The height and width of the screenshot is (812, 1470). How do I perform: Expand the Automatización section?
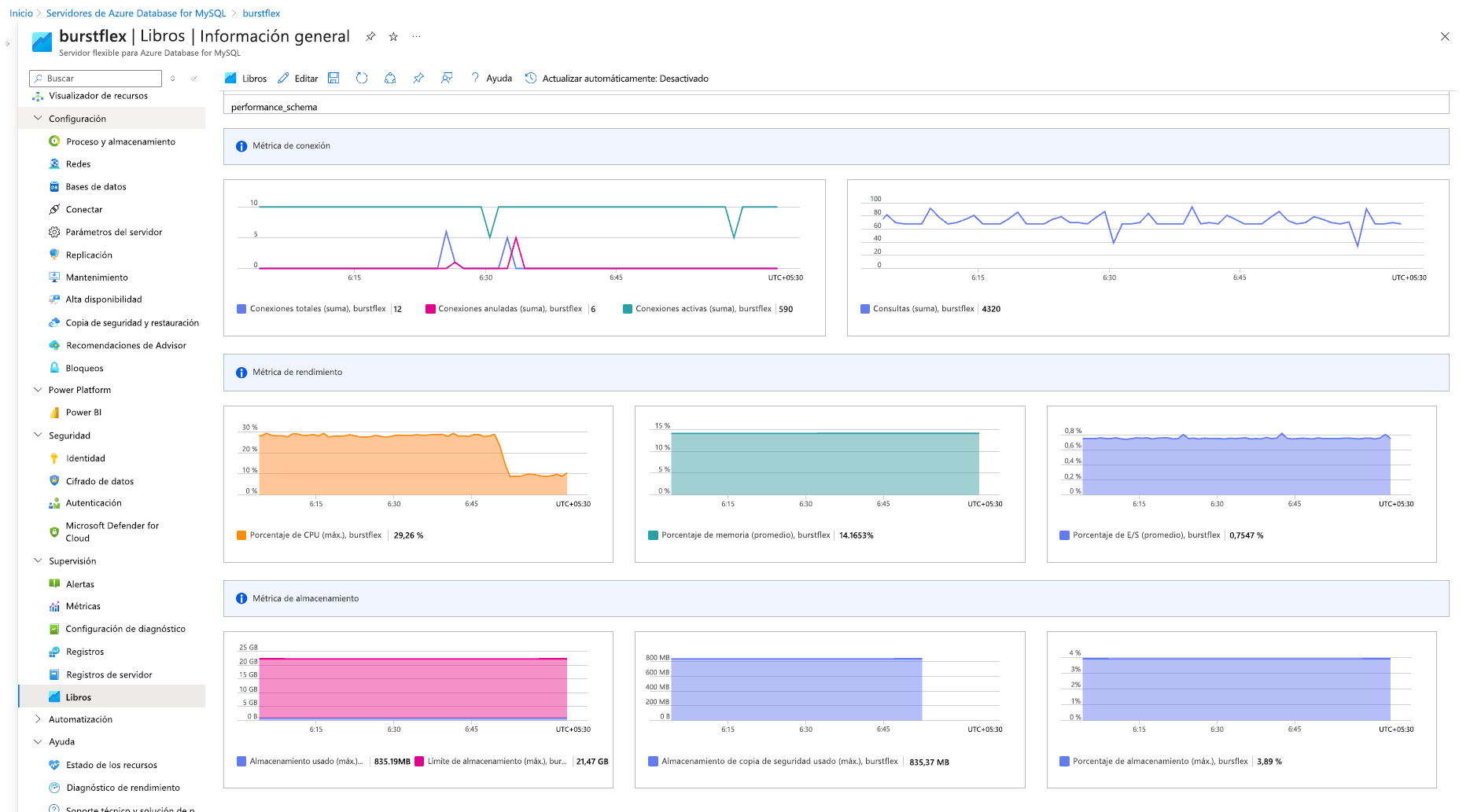click(x=38, y=719)
